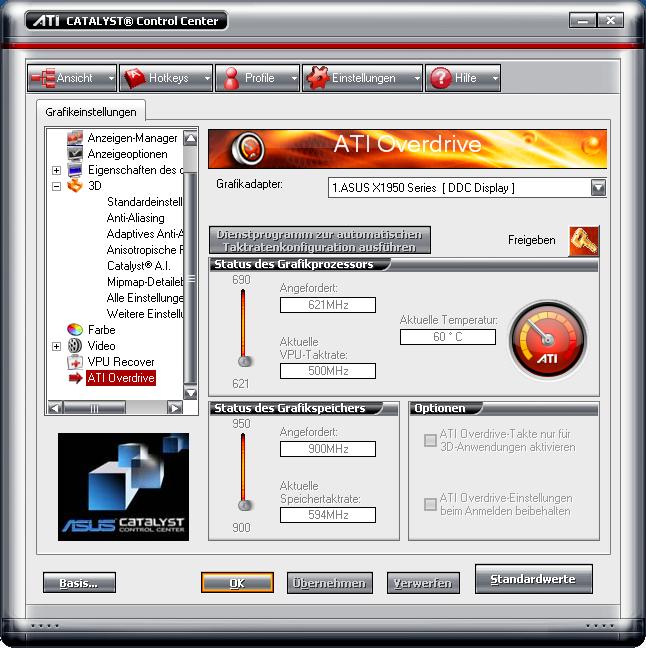Click the tree horizontal scrollbar left arrow
The height and width of the screenshot is (648, 646).
click(55, 408)
